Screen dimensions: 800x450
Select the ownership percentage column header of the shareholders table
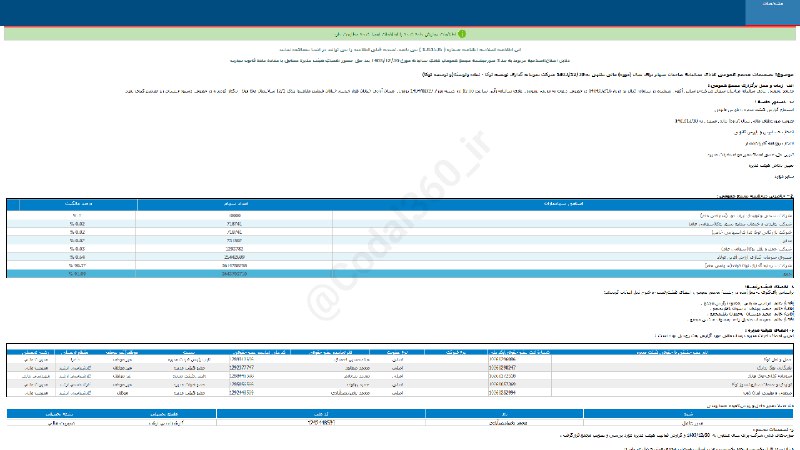coord(78,204)
